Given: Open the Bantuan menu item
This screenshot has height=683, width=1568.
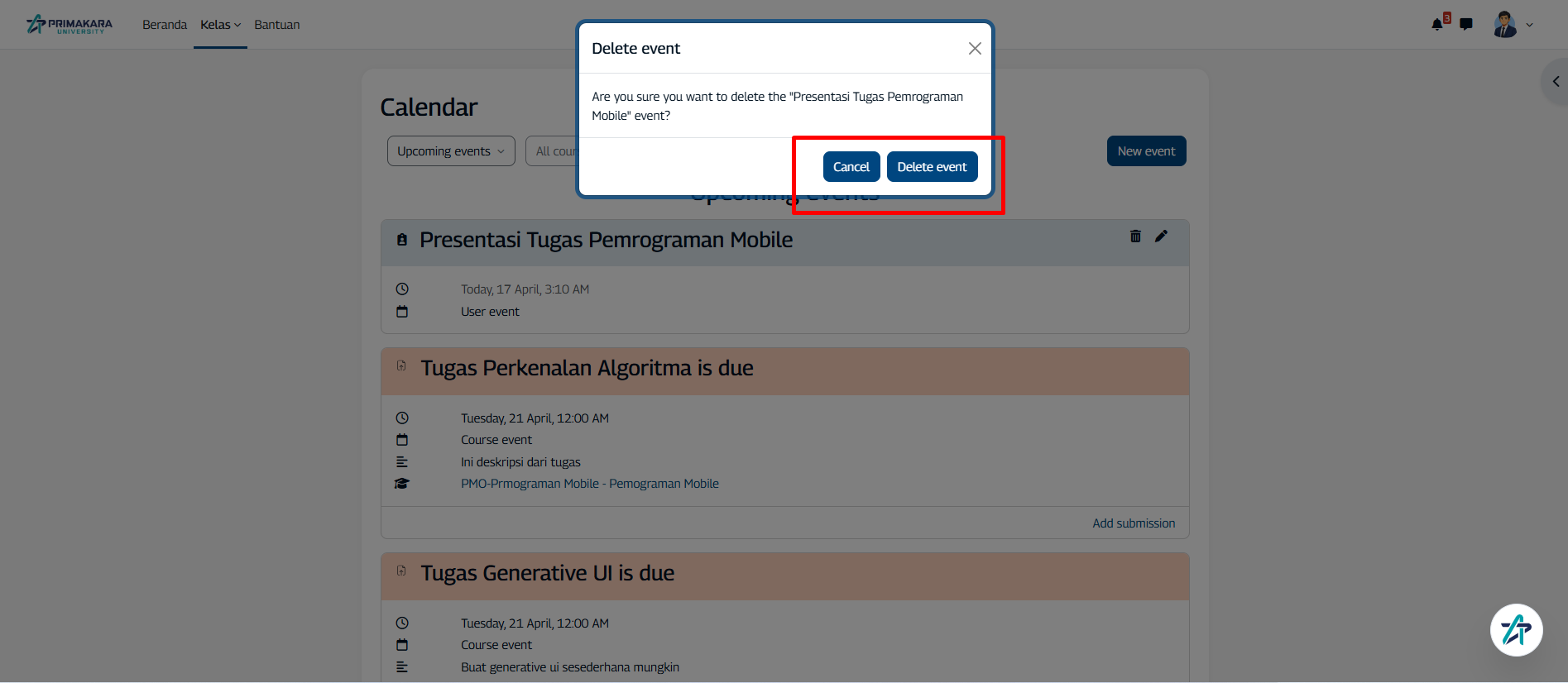Looking at the screenshot, I should pyautogui.click(x=277, y=25).
